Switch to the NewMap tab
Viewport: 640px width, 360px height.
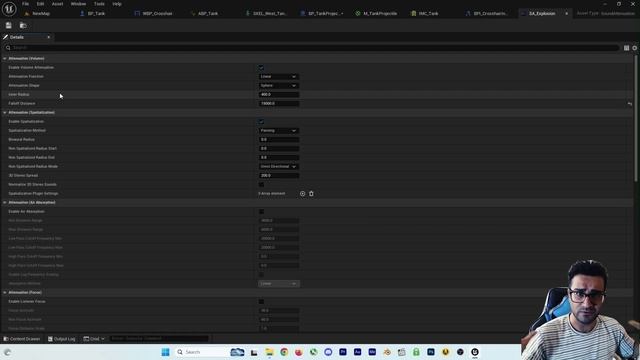41,13
